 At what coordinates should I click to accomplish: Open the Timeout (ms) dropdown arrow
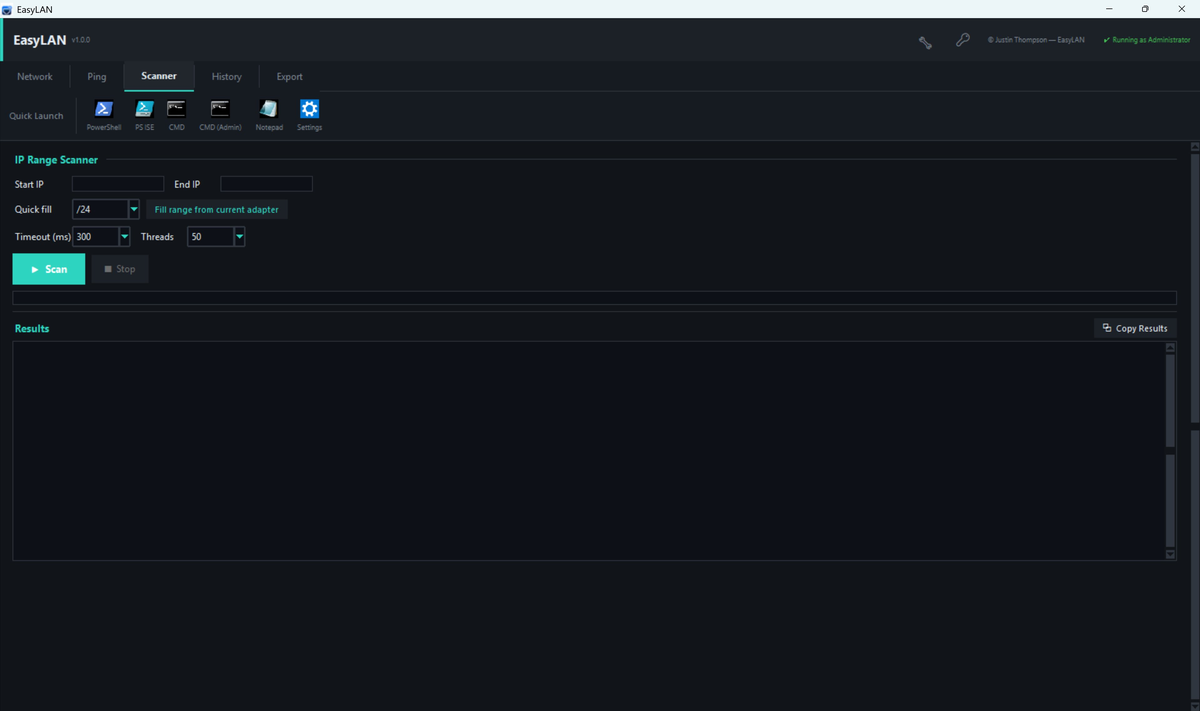125,237
